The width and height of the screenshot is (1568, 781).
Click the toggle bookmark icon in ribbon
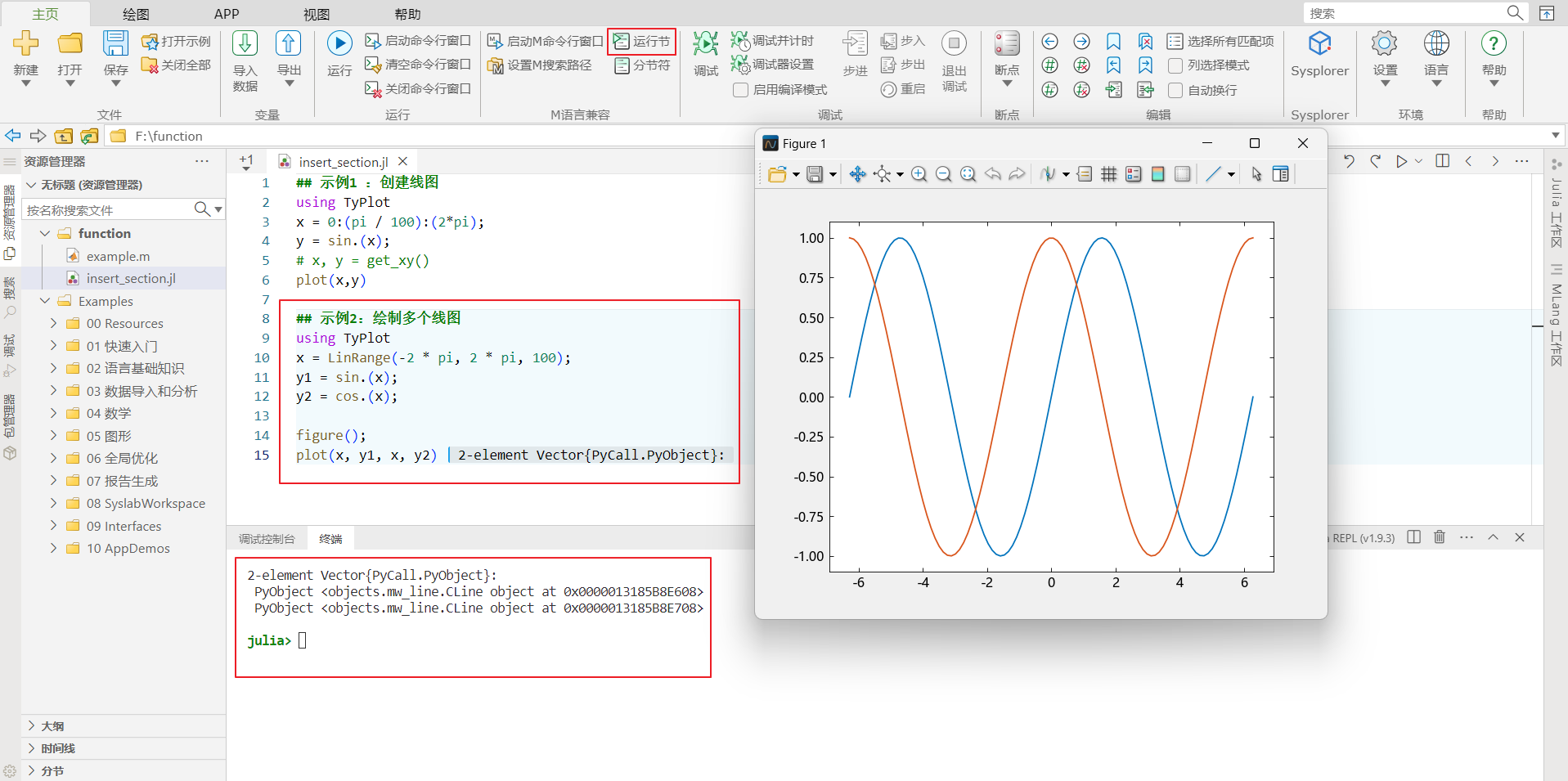1113,42
